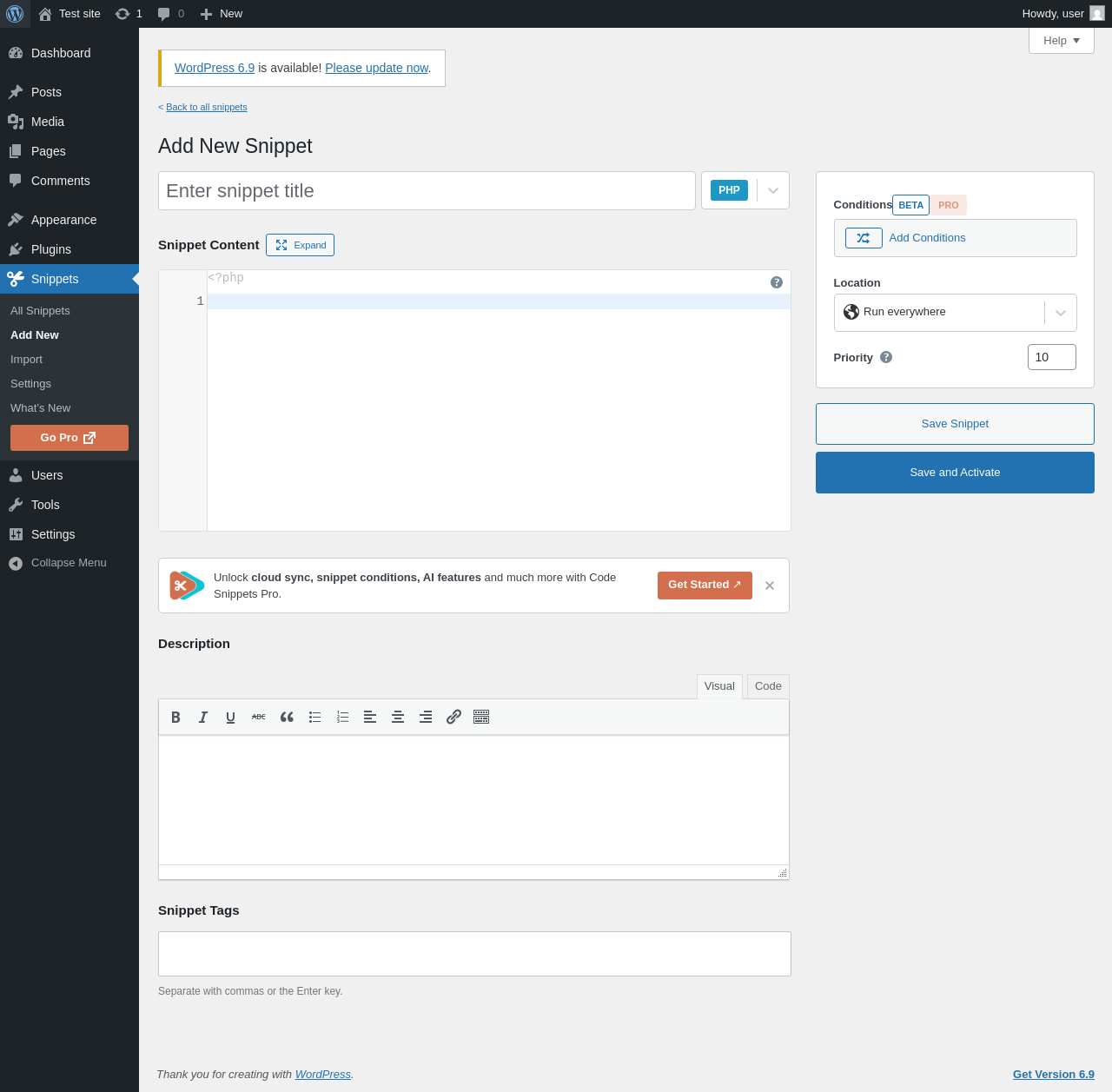
Task: Align description text left
Action: [x=370, y=717]
